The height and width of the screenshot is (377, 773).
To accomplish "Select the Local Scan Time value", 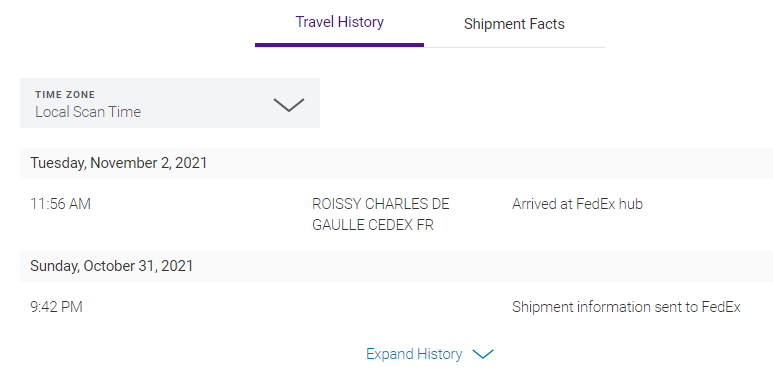I will [x=88, y=112].
